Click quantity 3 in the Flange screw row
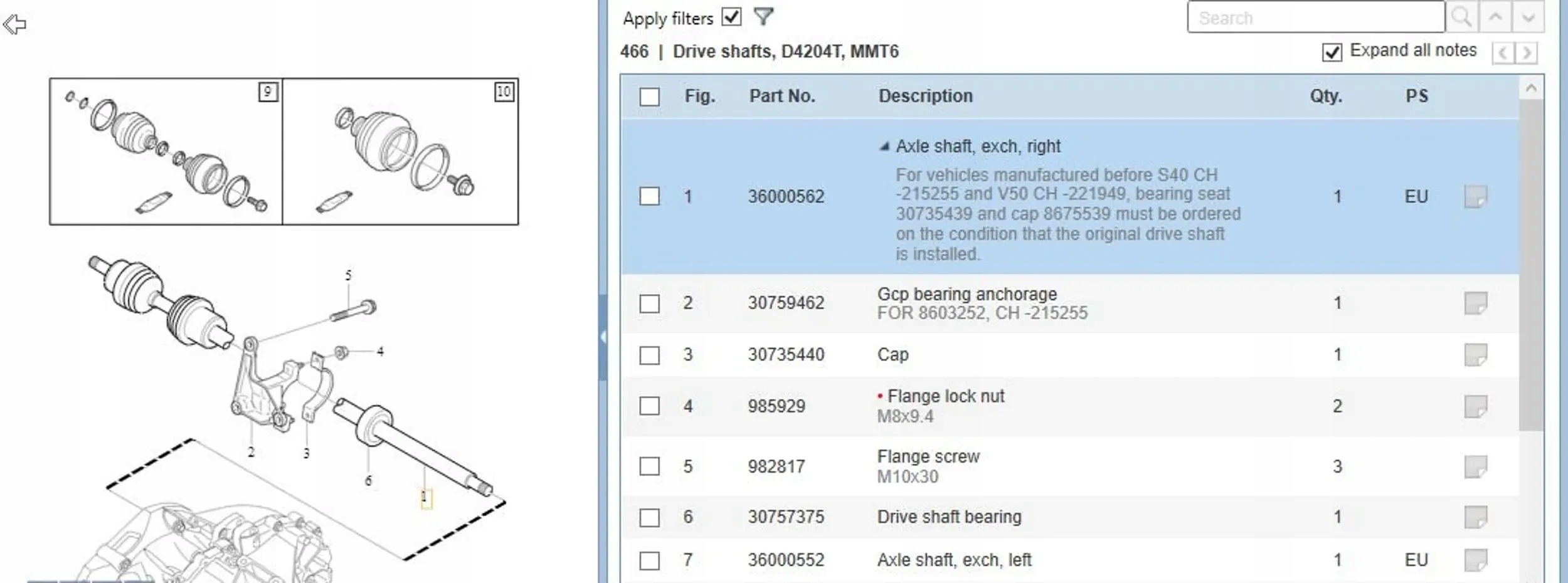The height and width of the screenshot is (583, 1568). click(x=1337, y=466)
